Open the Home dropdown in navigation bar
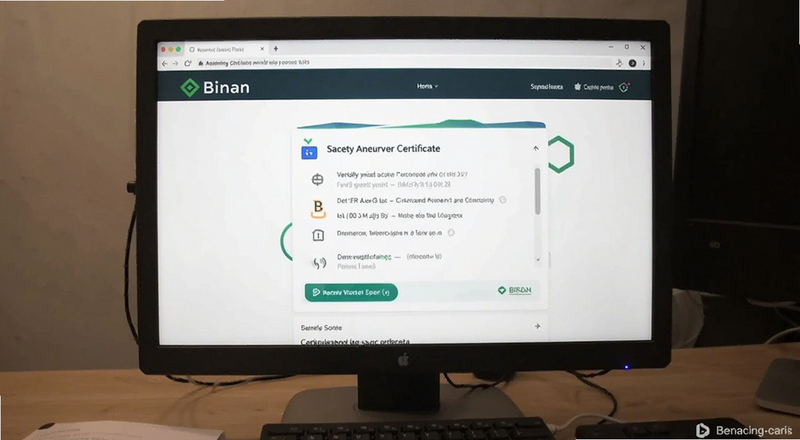Screen dimensions: 800x440 [x=428, y=86]
